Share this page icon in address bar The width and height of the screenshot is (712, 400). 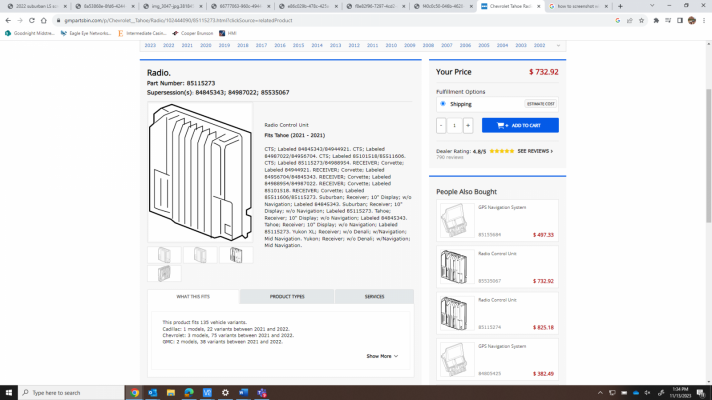coord(629,20)
